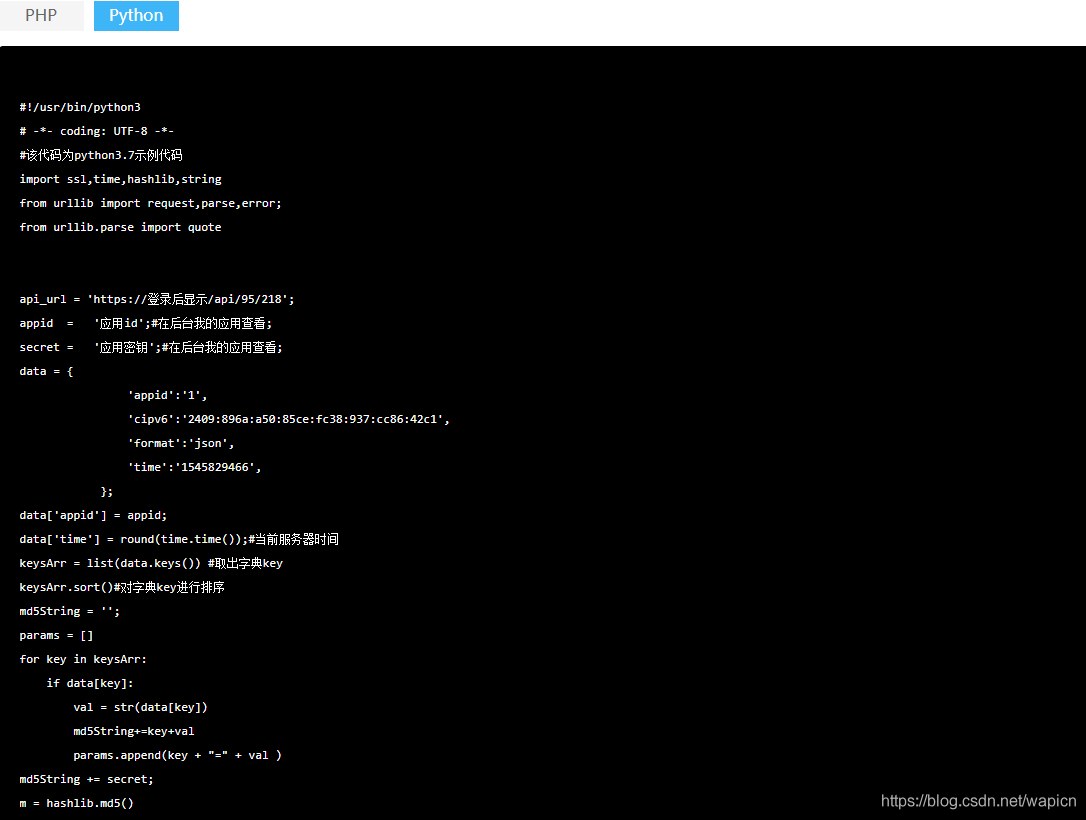Screen dimensions: 1086x820
Task: Click 'keysArr = list(data.keys())' line
Action: pos(151,563)
